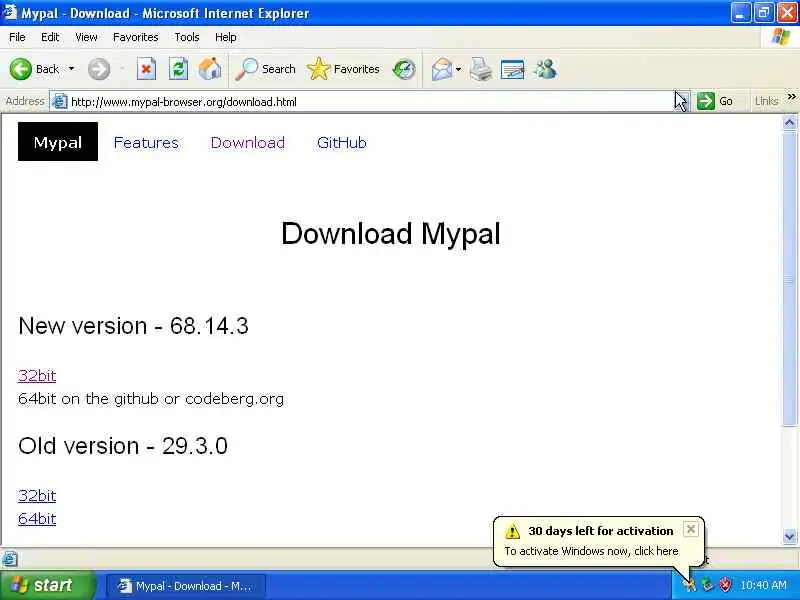The width and height of the screenshot is (800, 600).
Task: Download old version 29.3.0 64bit
Action: pos(37,518)
